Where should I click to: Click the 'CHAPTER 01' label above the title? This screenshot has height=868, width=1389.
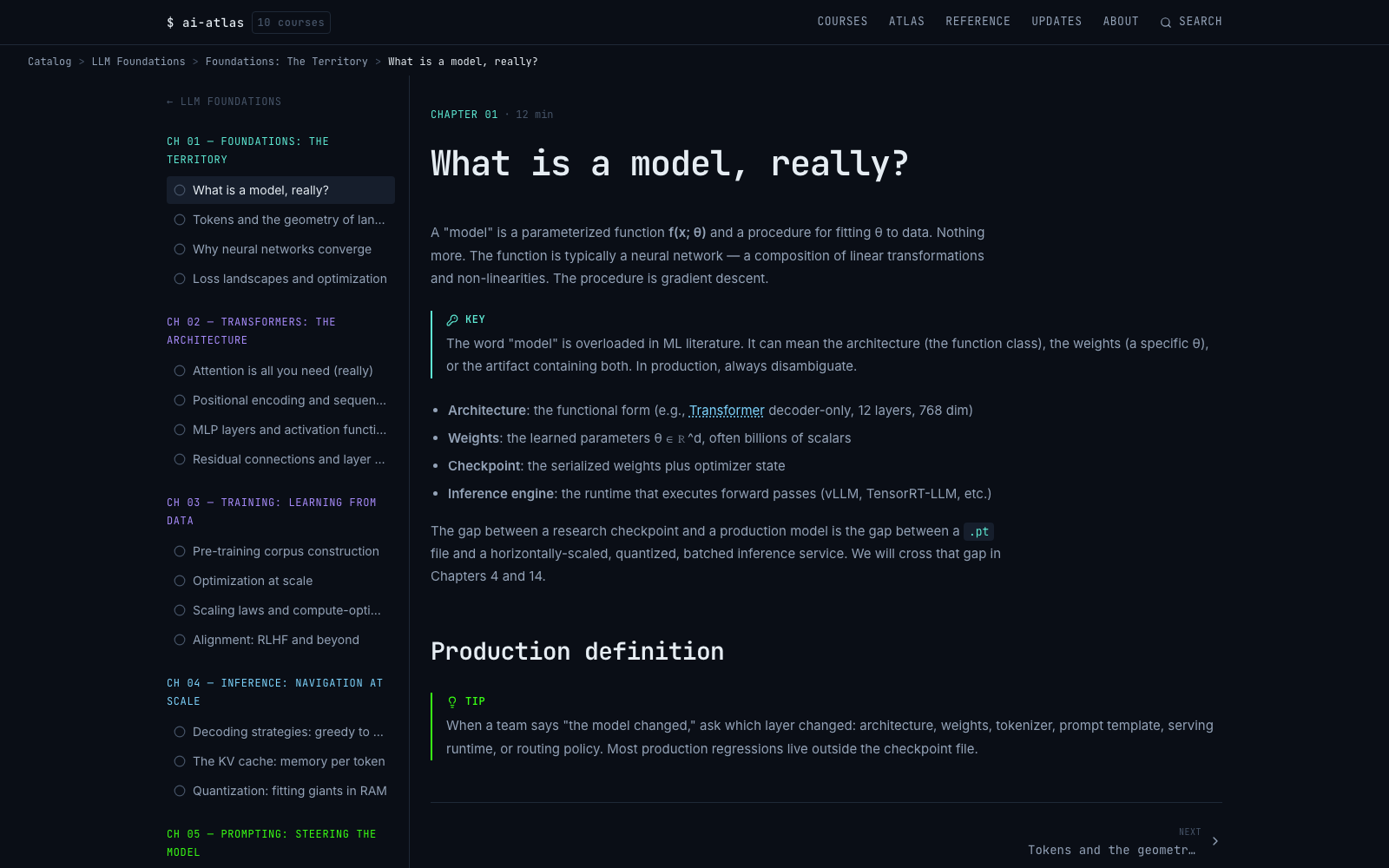pos(464,115)
